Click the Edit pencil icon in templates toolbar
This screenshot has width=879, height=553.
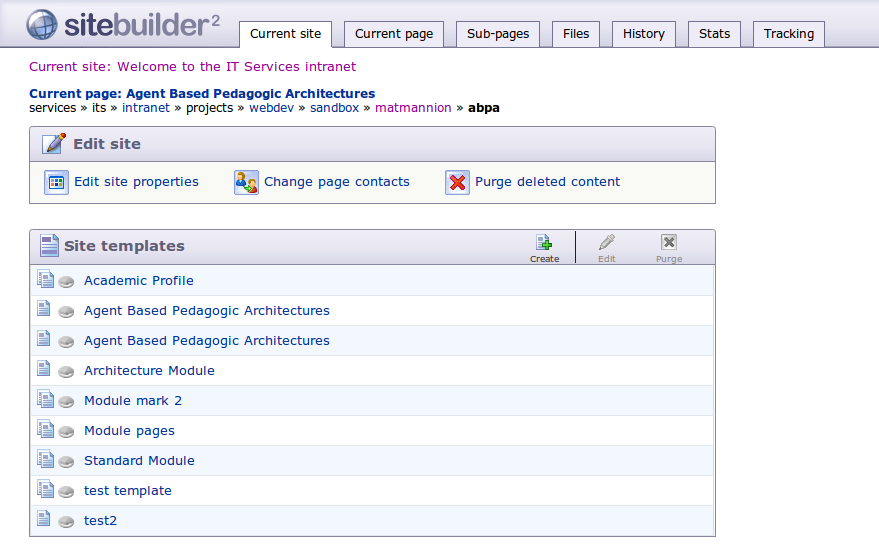click(606, 243)
